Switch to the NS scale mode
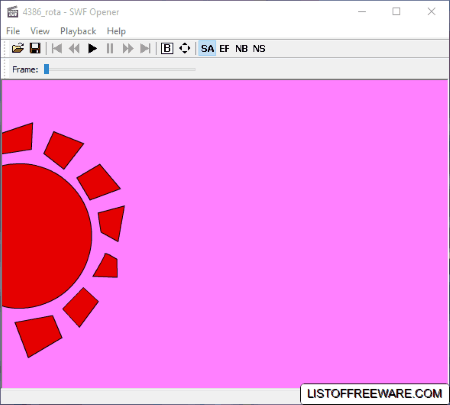 tap(259, 49)
